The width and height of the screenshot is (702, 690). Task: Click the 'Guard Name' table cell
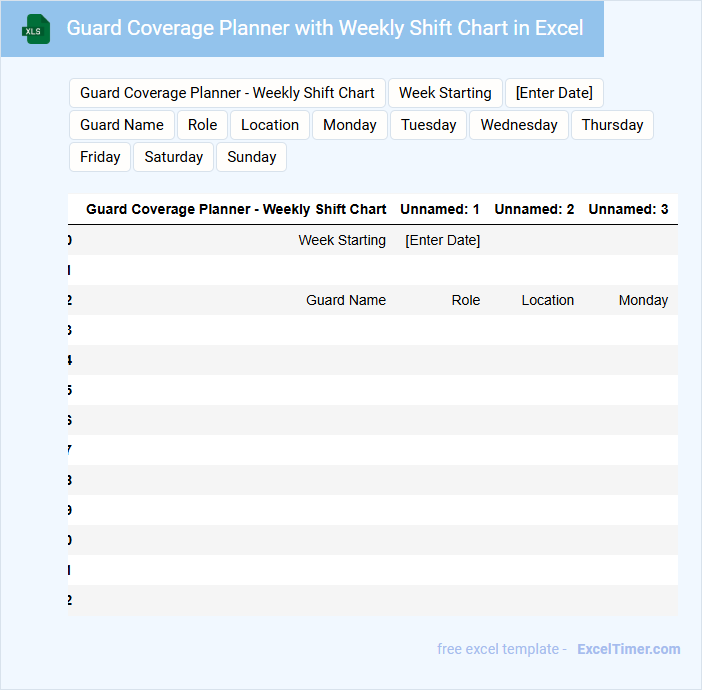pyautogui.click(x=346, y=300)
